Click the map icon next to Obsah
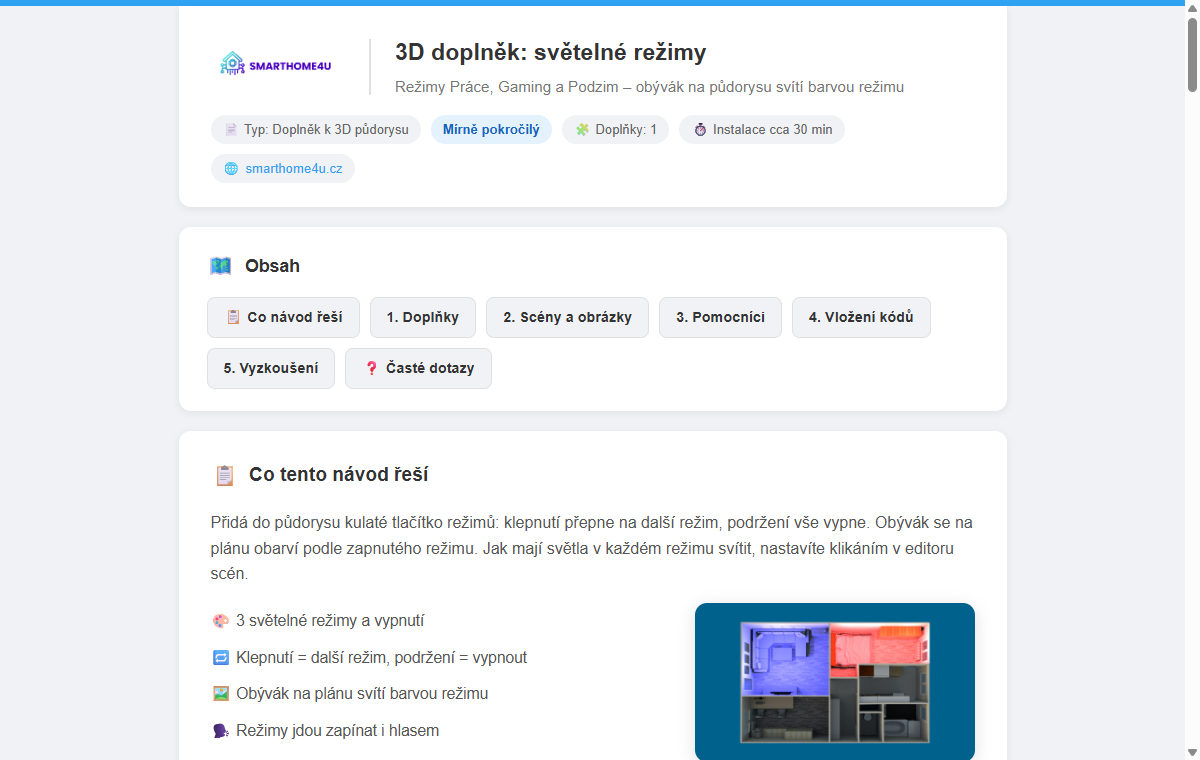 [x=221, y=266]
